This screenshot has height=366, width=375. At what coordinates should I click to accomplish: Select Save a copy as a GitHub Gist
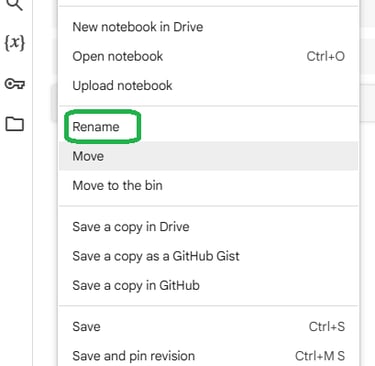pos(208,256)
